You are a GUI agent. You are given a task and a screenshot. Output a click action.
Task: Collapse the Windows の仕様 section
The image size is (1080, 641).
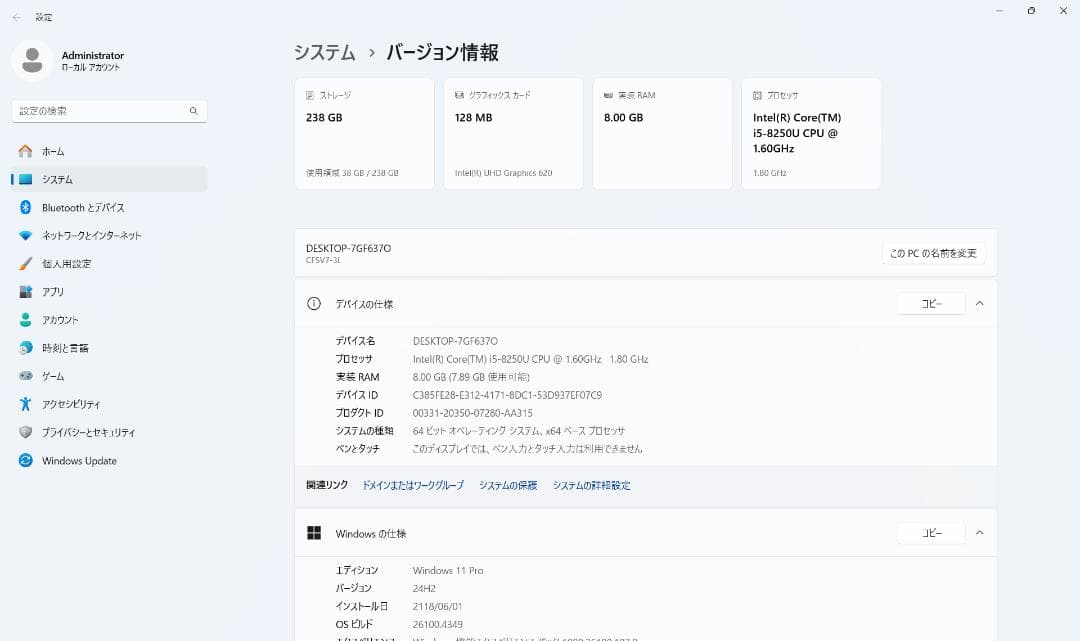[980, 532]
